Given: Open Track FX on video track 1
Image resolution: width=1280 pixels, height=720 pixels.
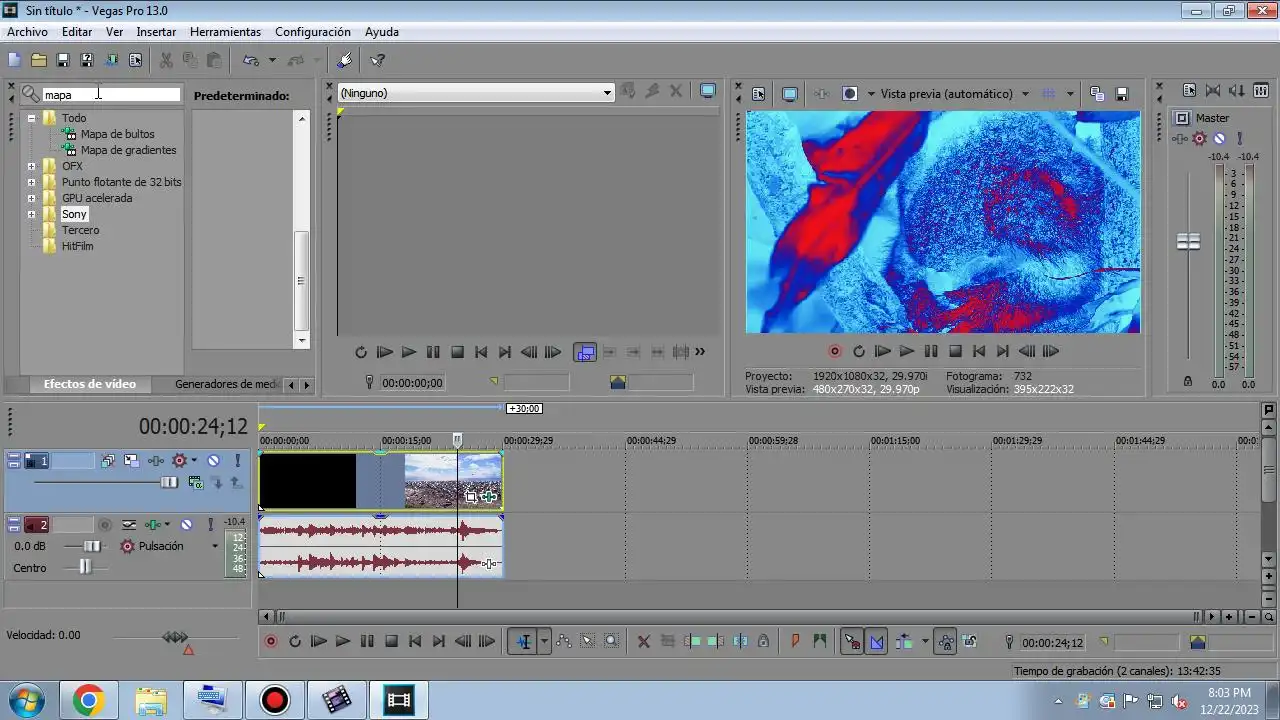Looking at the screenshot, I should tap(156, 461).
